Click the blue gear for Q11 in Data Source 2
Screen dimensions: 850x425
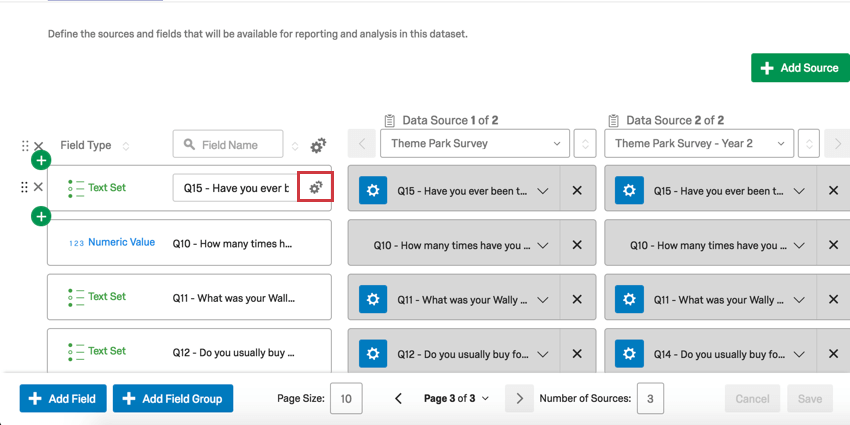629,299
